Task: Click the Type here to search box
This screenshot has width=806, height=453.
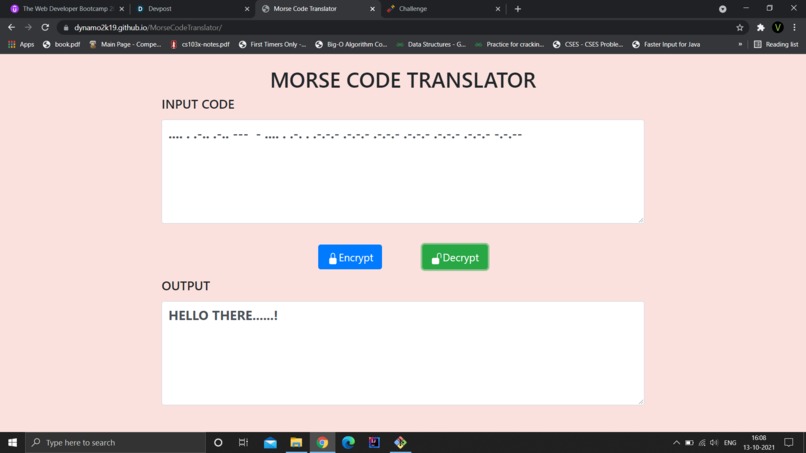Action: pyautogui.click(x=115, y=442)
